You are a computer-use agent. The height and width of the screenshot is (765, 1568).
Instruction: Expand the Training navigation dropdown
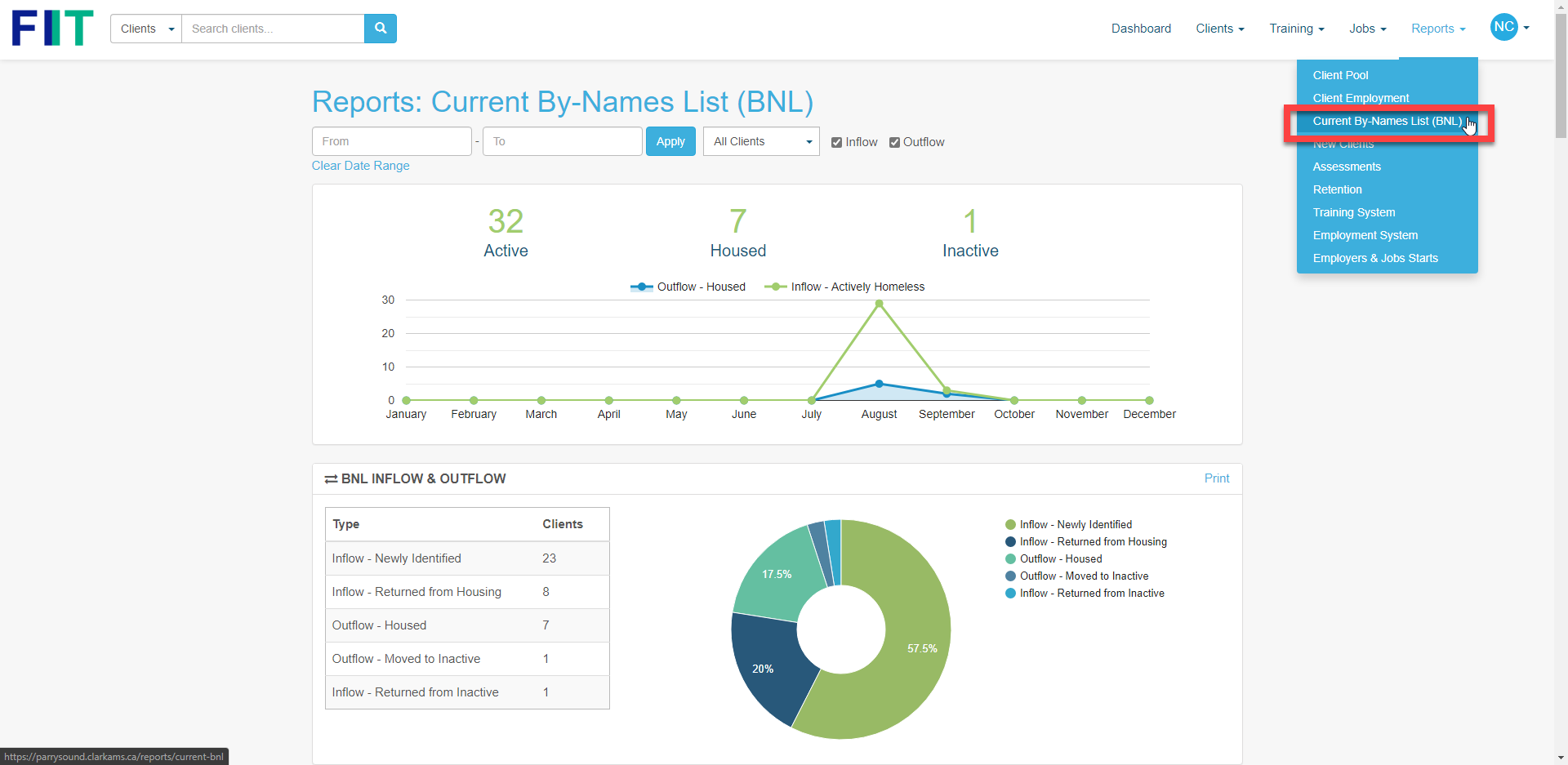click(1296, 29)
